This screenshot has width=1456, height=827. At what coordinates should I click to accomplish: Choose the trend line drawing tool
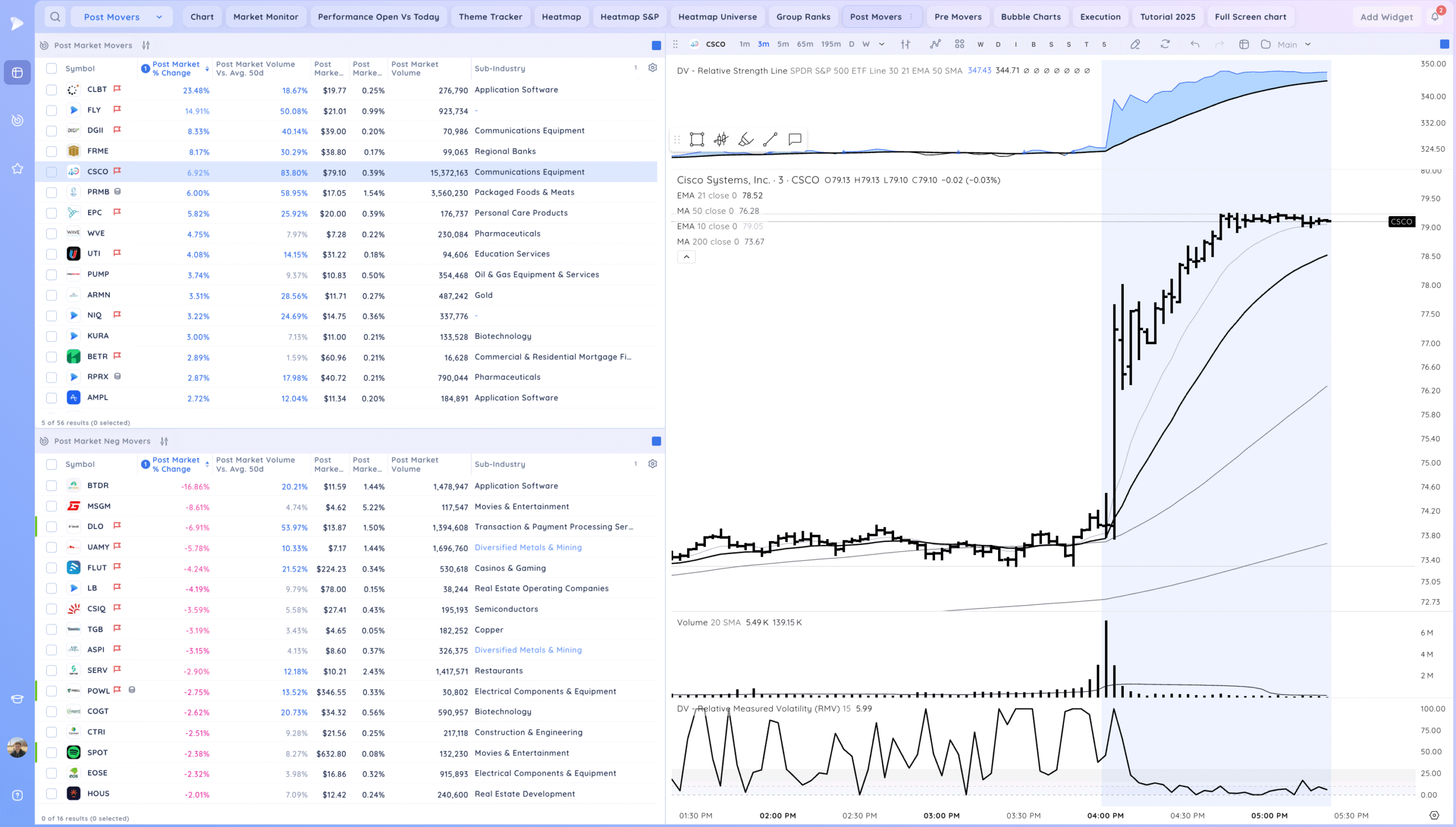770,139
